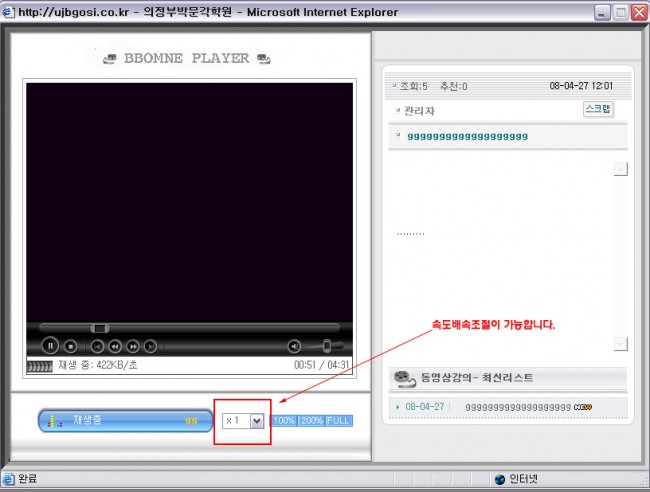The height and width of the screenshot is (492, 650).
Task: Adjust the volume slider knob
Action: 327,346
